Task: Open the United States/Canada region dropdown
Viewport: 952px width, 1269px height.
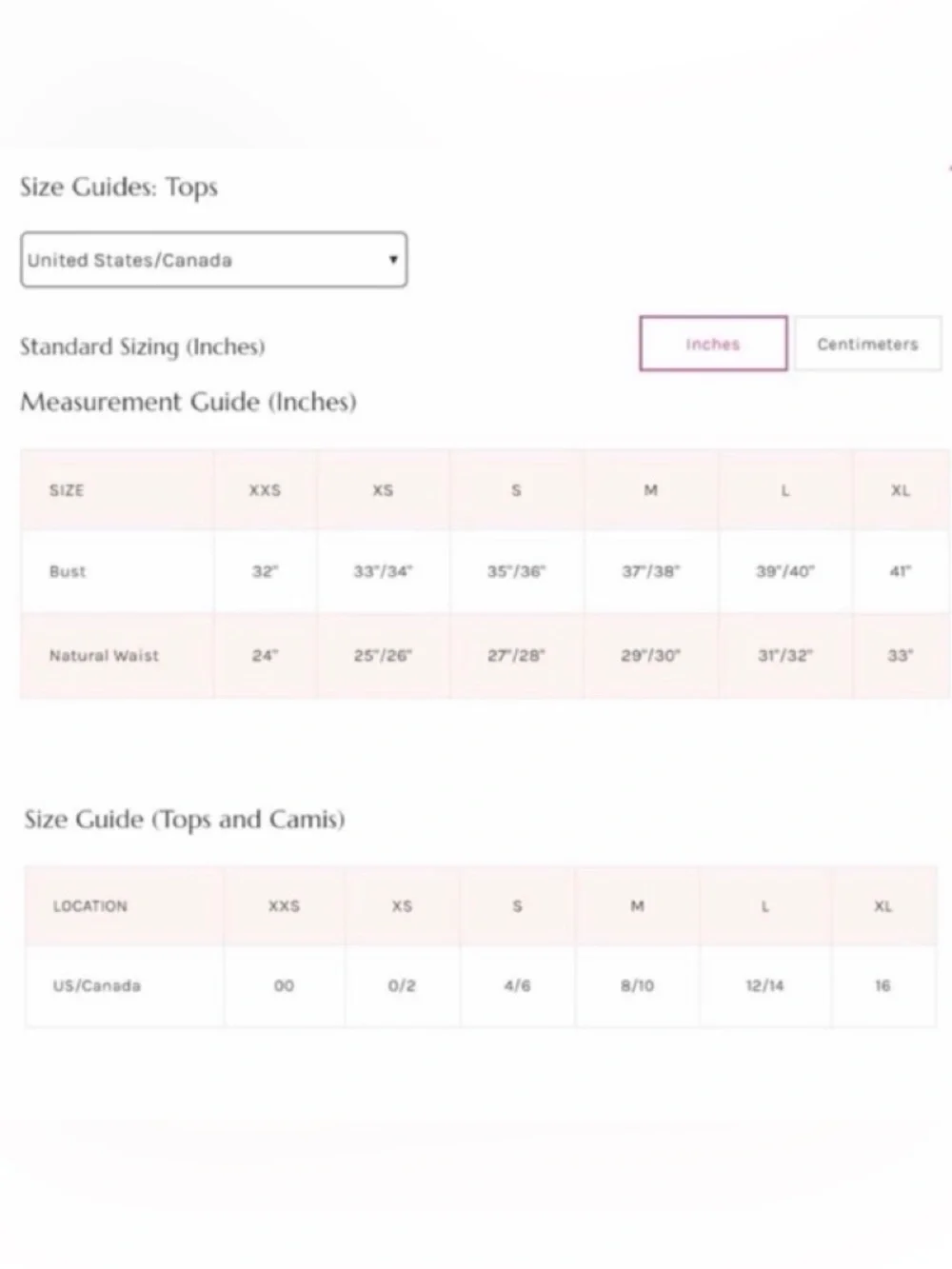Action: [x=213, y=260]
